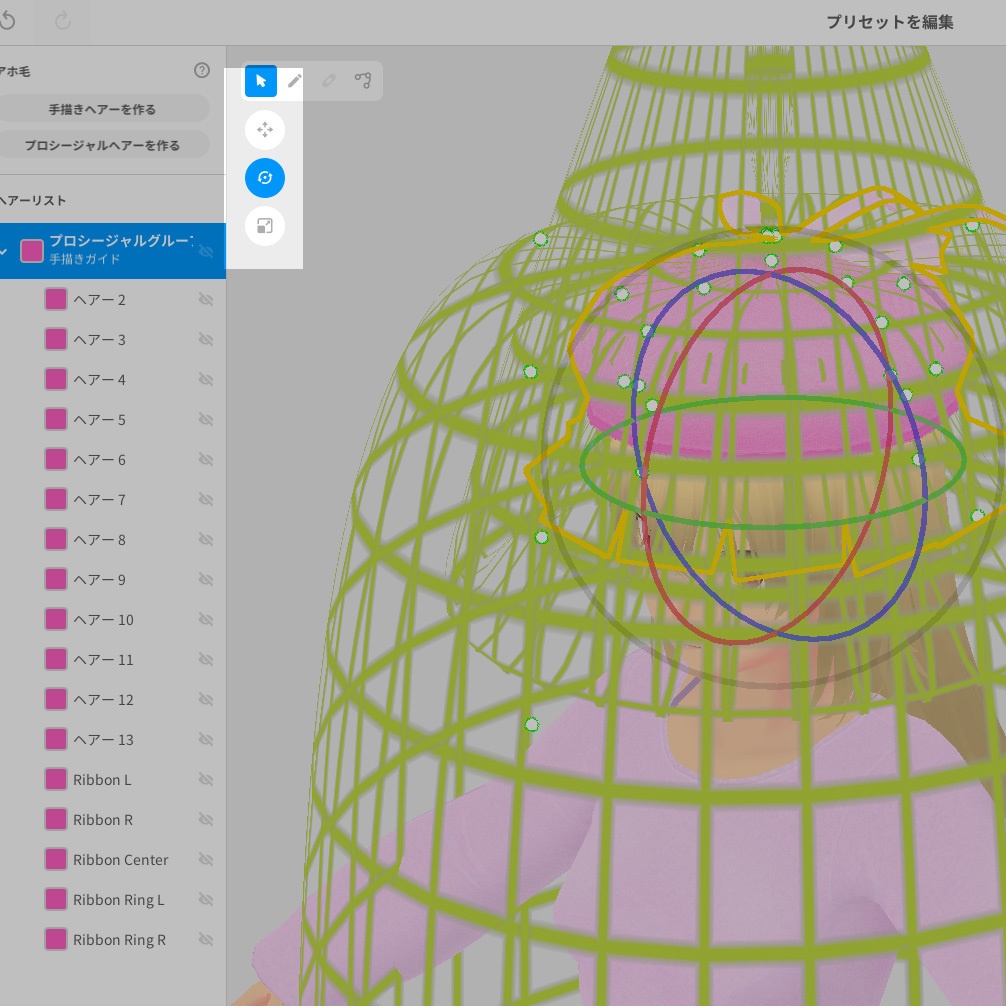Click color swatch of ヘアー 8
The height and width of the screenshot is (1006, 1006).
pos(56,539)
